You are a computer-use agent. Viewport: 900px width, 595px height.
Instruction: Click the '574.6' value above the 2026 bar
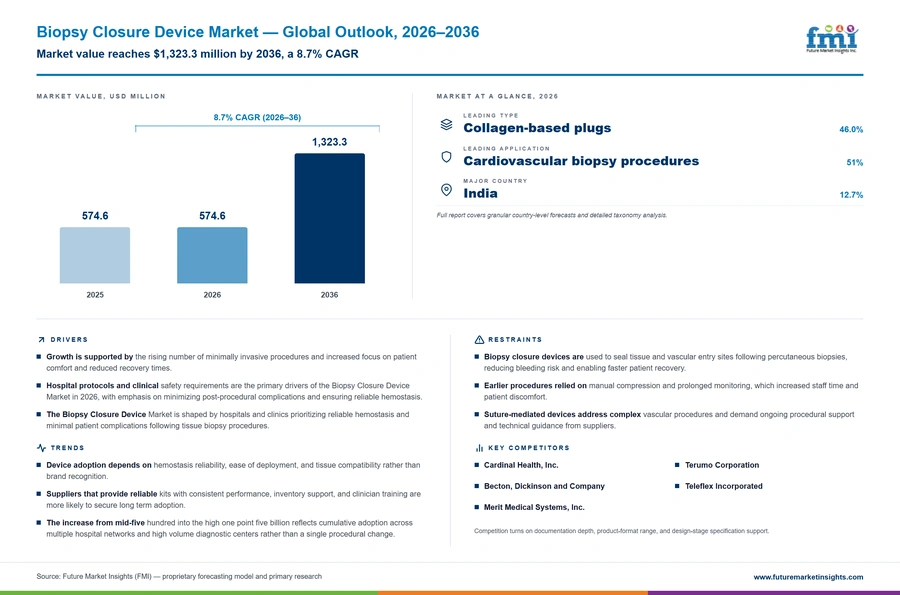tap(212, 216)
